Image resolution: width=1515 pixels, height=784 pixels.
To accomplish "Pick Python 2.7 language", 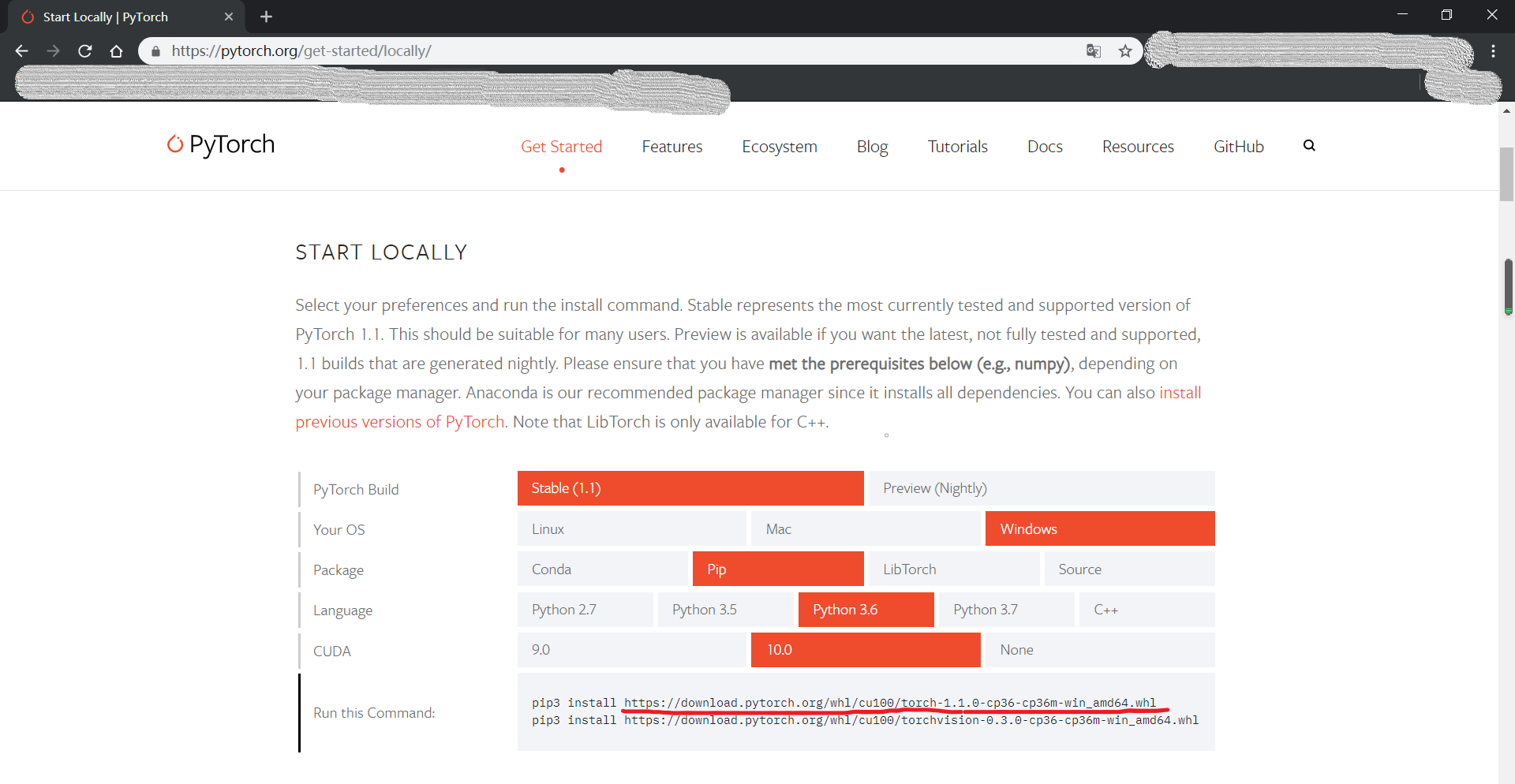I will 585,610.
